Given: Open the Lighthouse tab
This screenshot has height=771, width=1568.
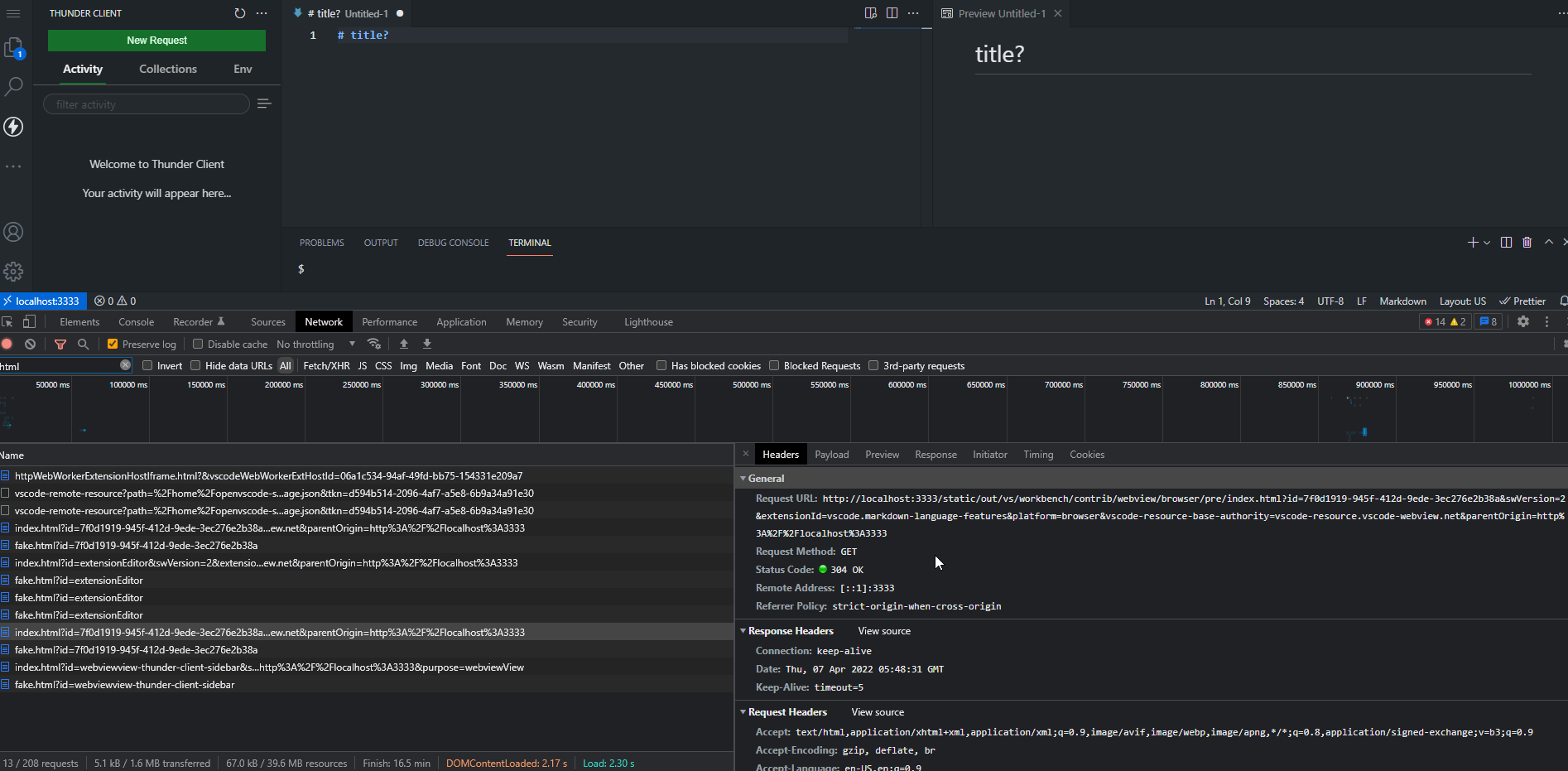Looking at the screenshot, I should 648,322.
